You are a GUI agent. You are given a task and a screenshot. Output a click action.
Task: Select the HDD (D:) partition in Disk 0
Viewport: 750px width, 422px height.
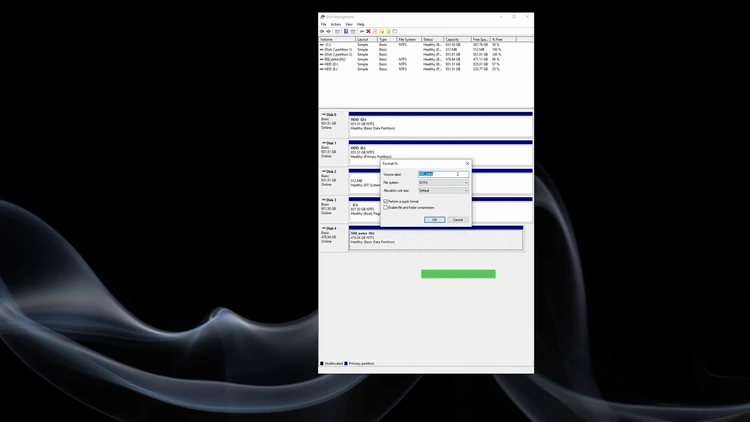tap(441, 124)
